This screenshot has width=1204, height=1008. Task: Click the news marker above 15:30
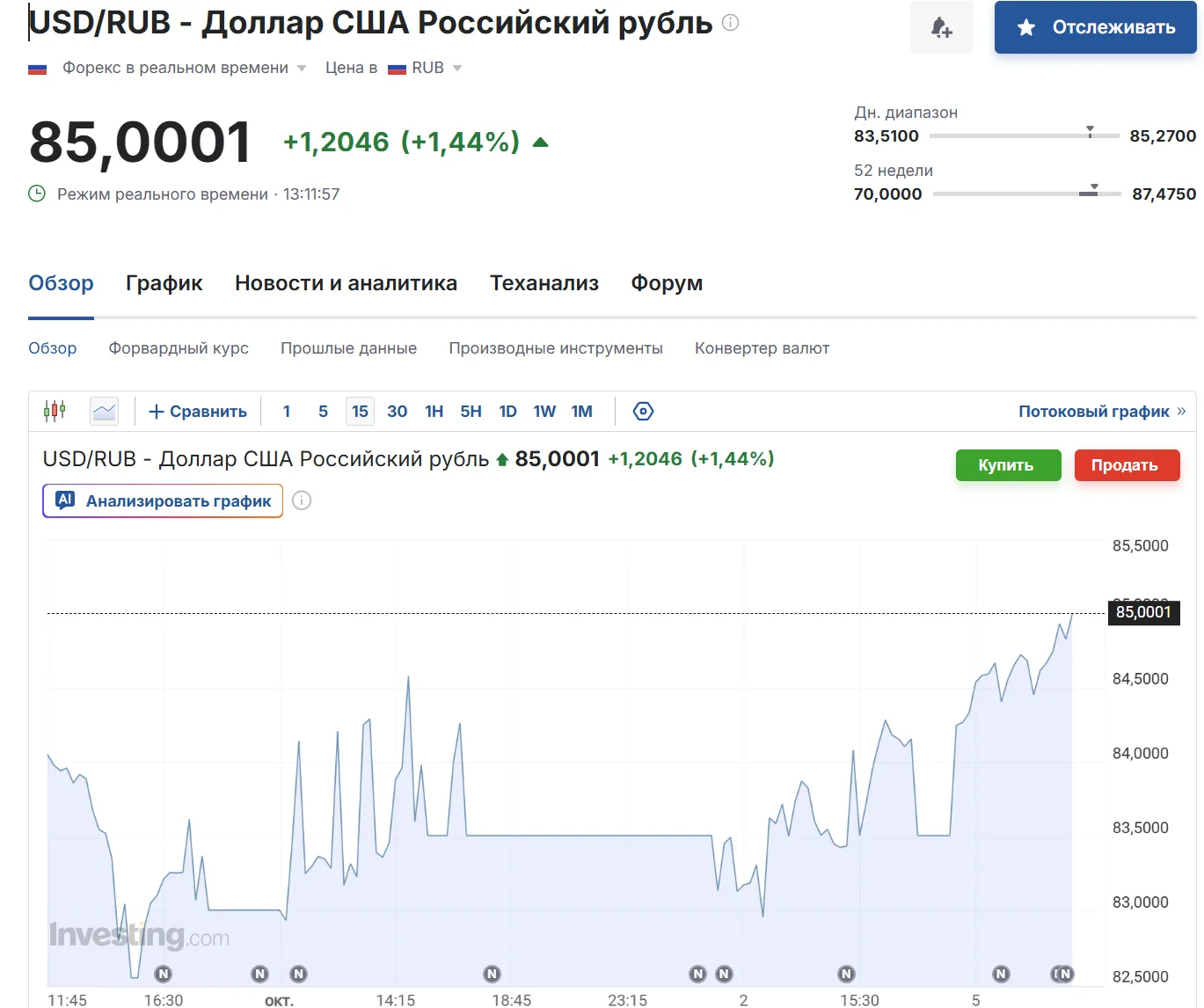846,974
